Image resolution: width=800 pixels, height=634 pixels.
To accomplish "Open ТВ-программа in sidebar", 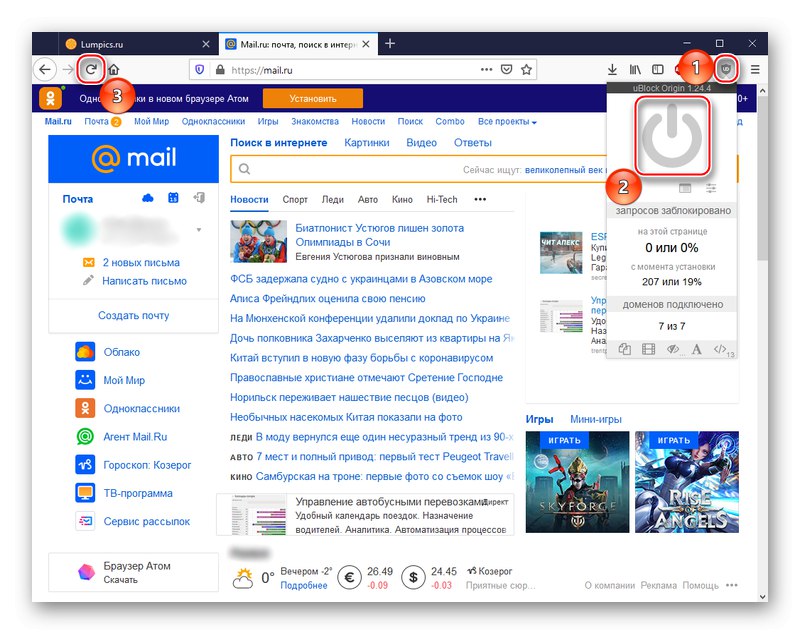I will pyautogui.click(x=138, y=493).
